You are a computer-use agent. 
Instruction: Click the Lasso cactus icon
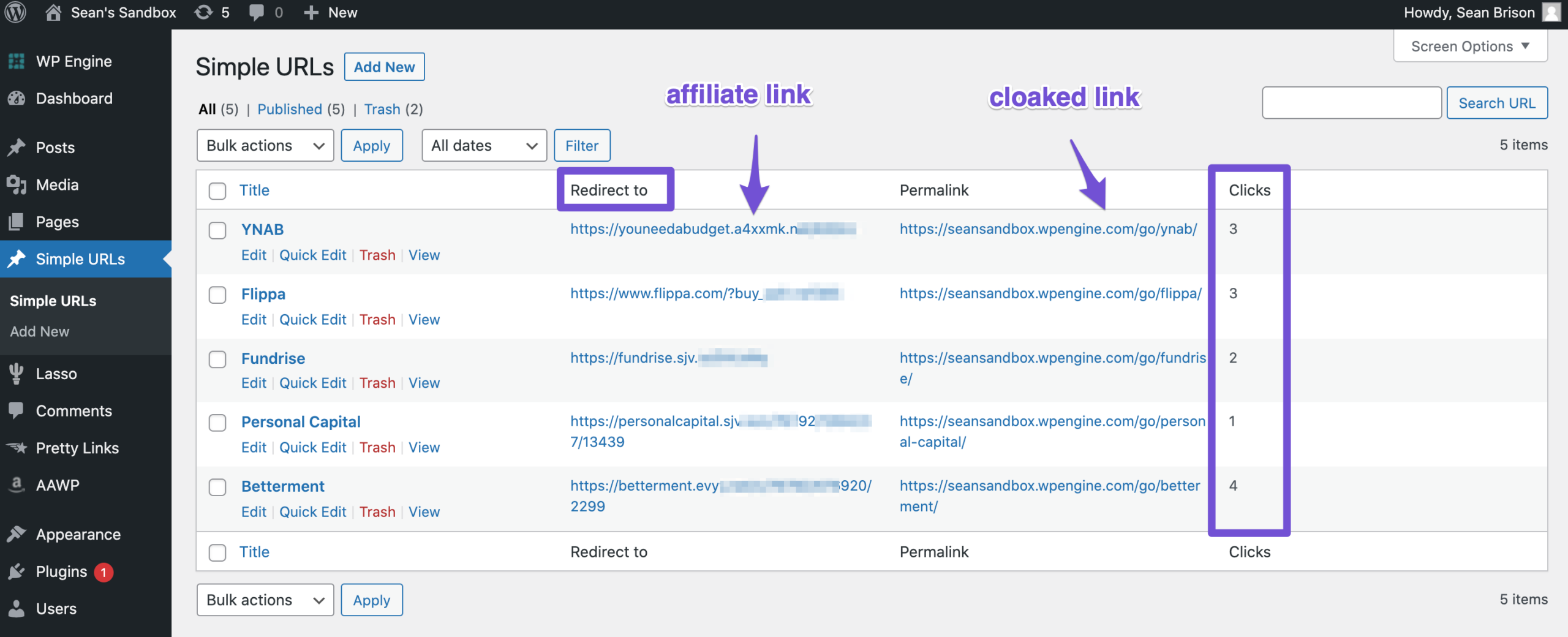[17, 374]
